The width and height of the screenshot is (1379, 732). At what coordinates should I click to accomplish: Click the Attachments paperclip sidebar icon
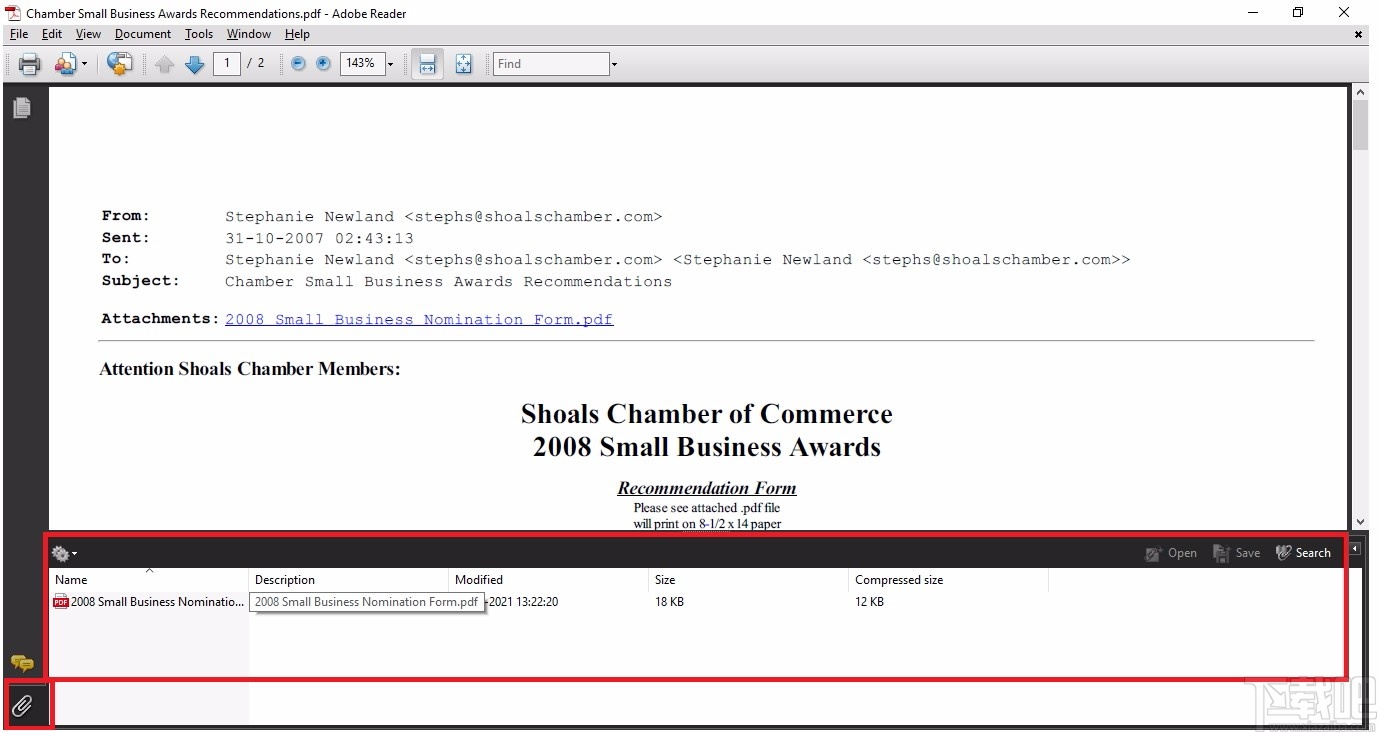click(22, 706)
